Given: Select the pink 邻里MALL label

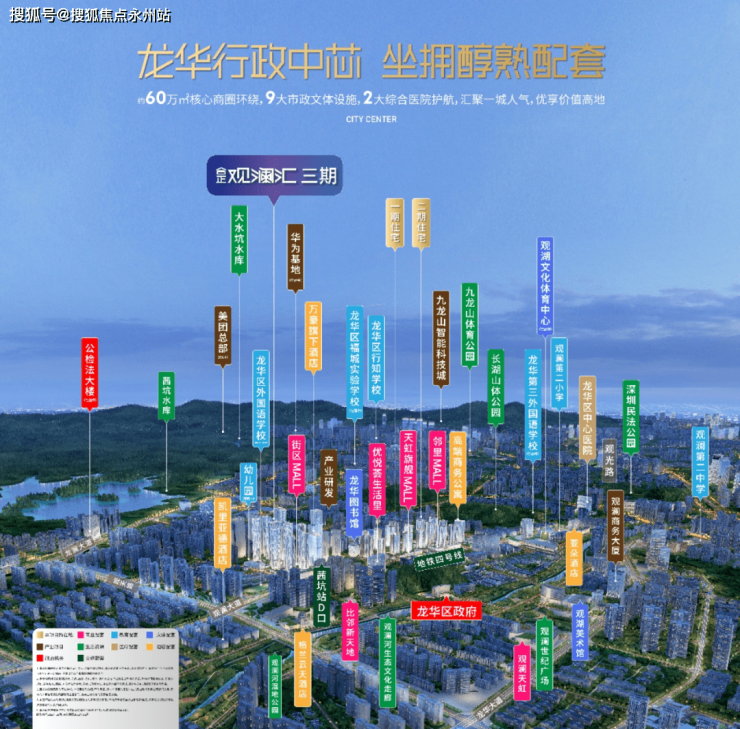Looking at the screenshot, I should (437, 460).
